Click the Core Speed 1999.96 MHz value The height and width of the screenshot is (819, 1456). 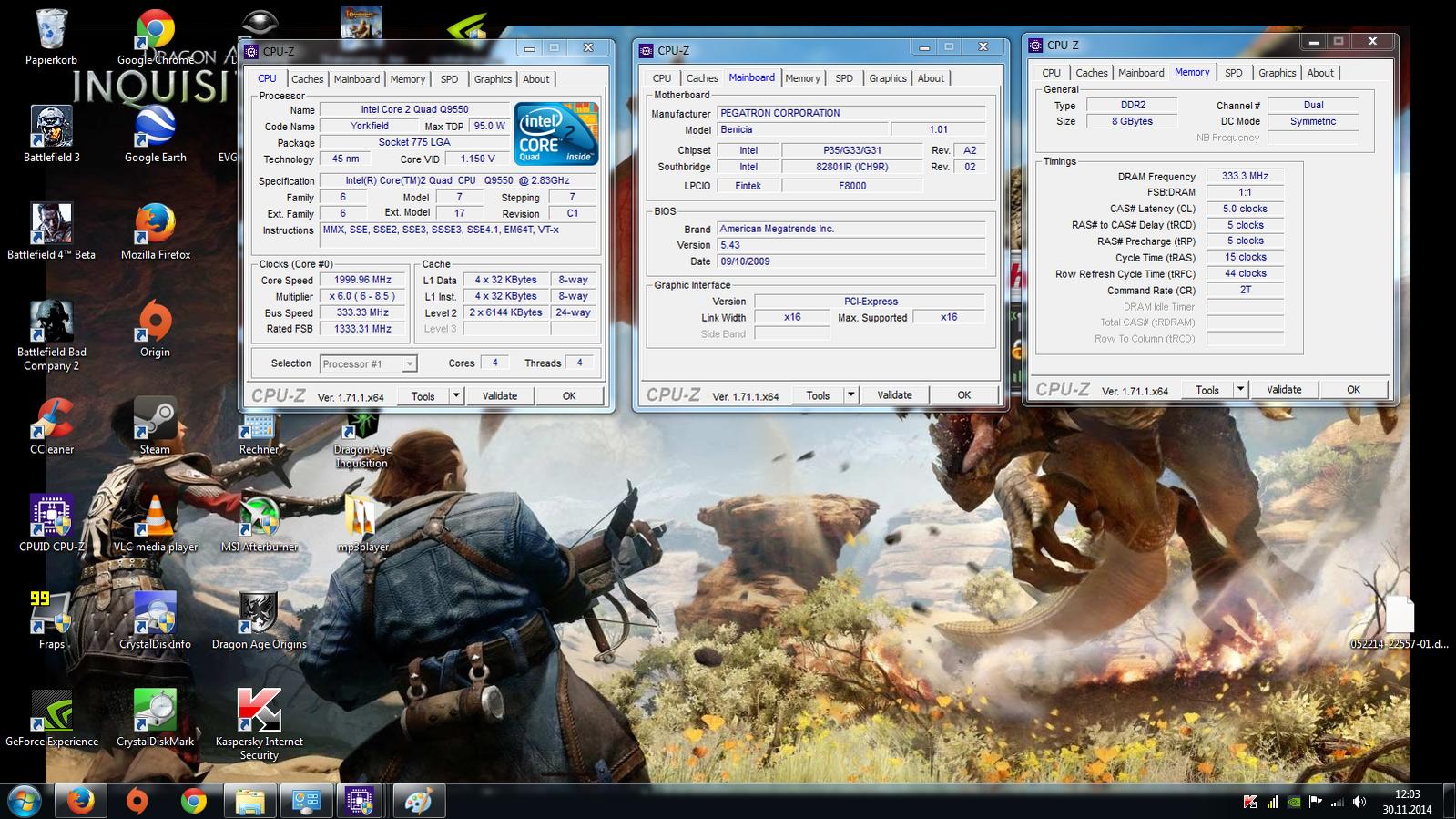[x=362, y=280]
